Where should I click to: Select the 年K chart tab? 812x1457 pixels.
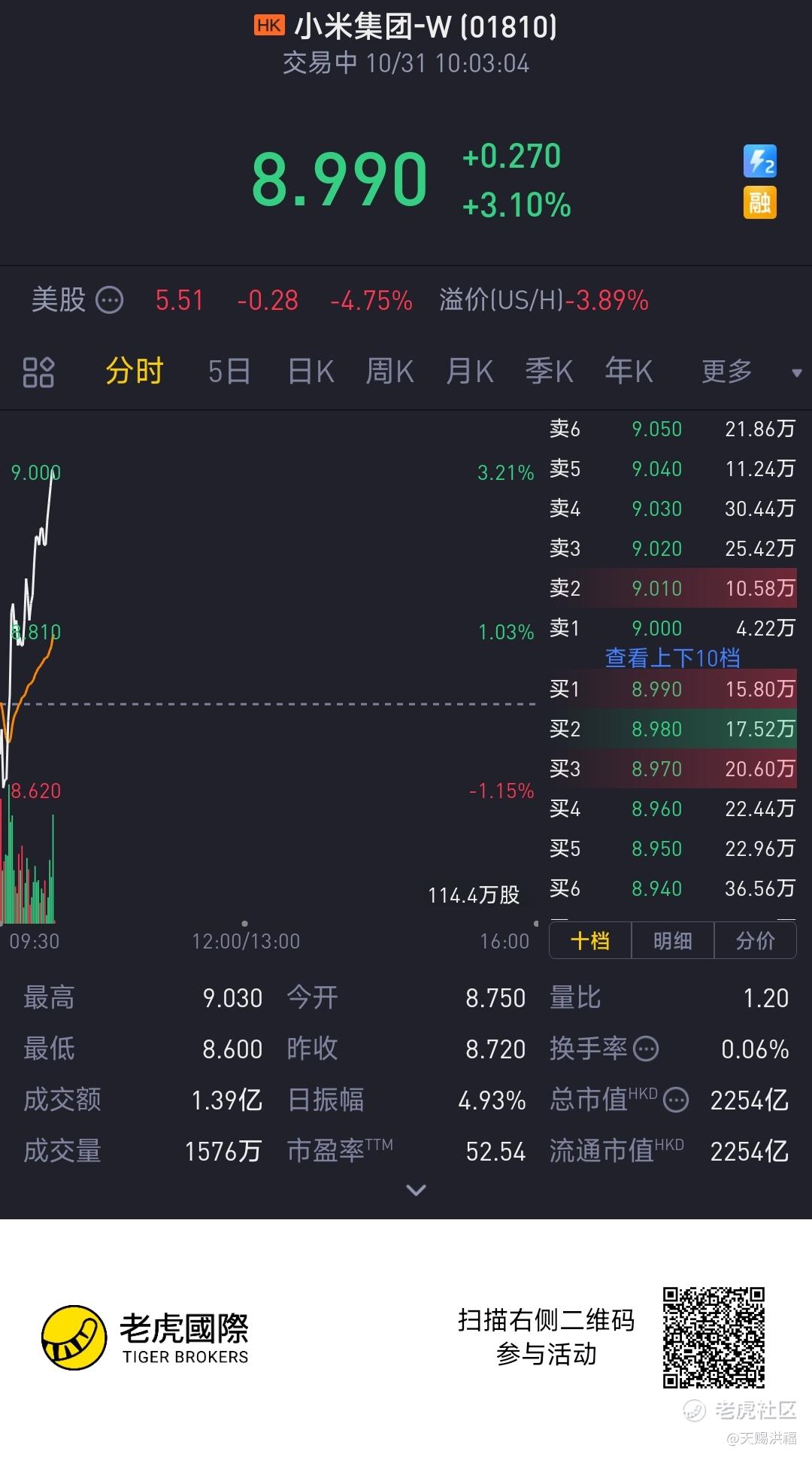pos(629,372)
